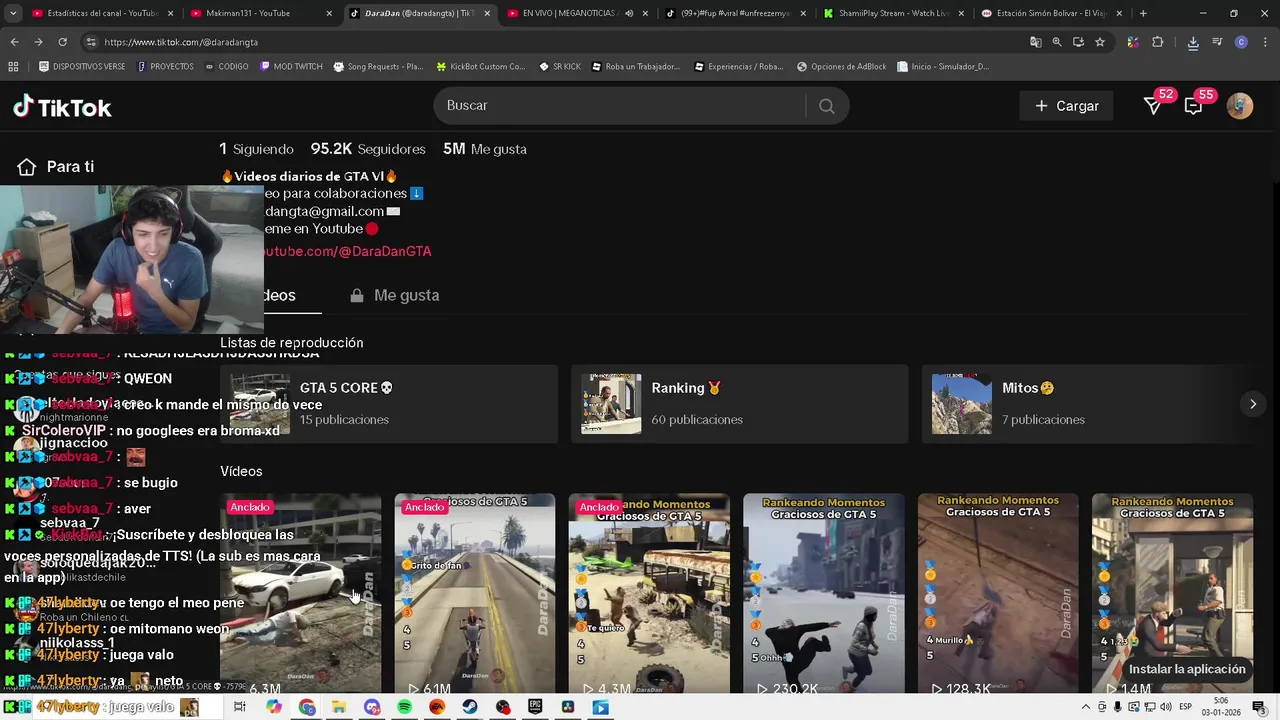Open pinned video Grito de fan
Image resolution: width=1280 pixels, height=720 pixels.
pos(475,594)
